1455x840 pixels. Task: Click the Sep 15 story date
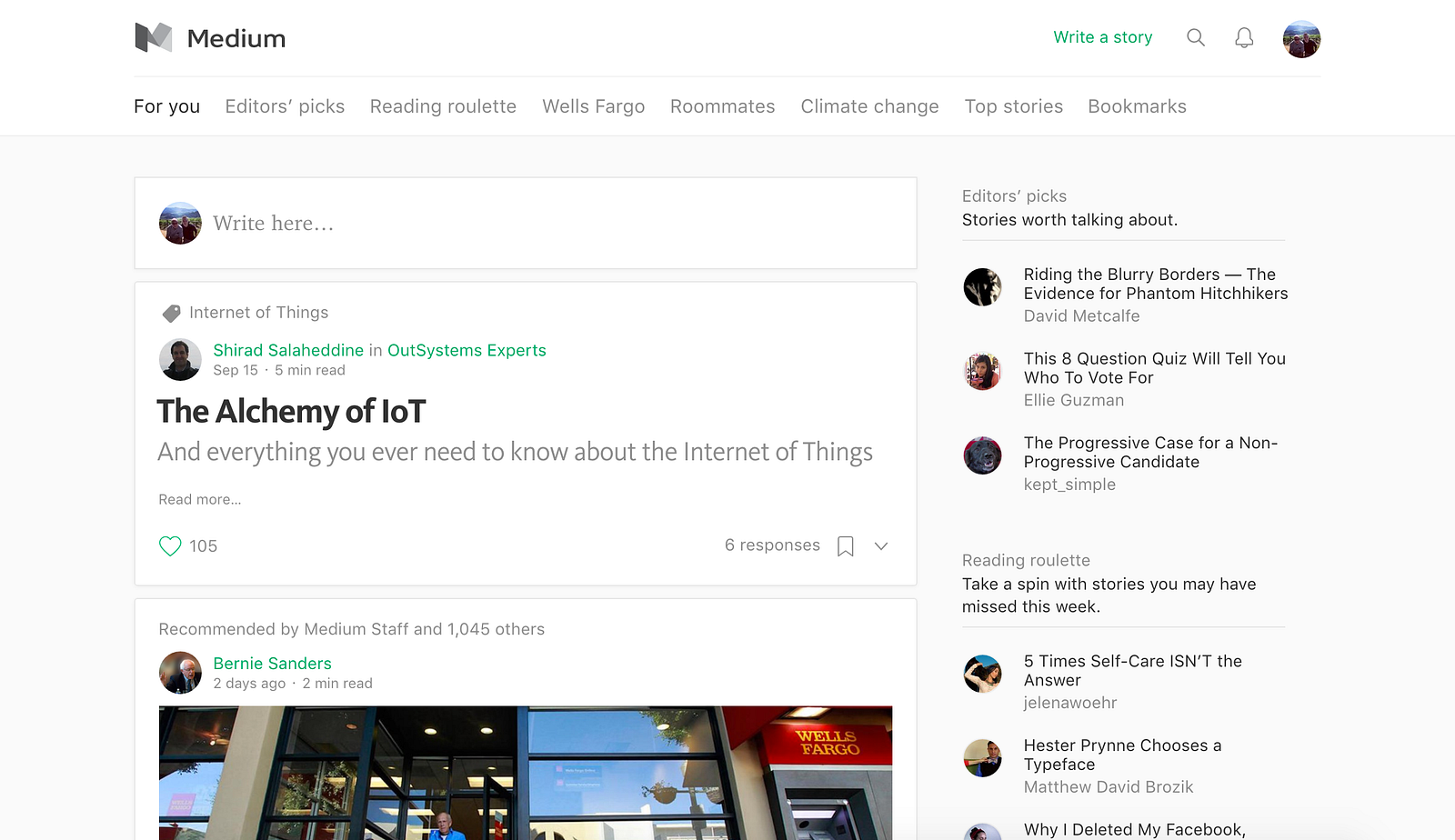236,370
